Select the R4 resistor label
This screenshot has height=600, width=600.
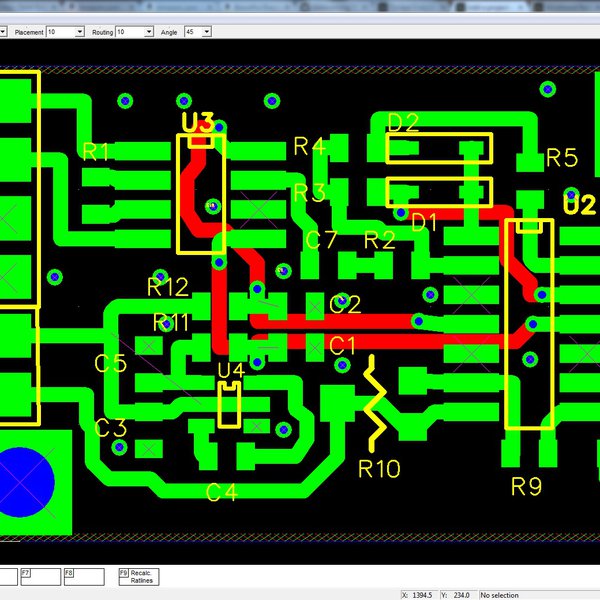pos(310,146)
